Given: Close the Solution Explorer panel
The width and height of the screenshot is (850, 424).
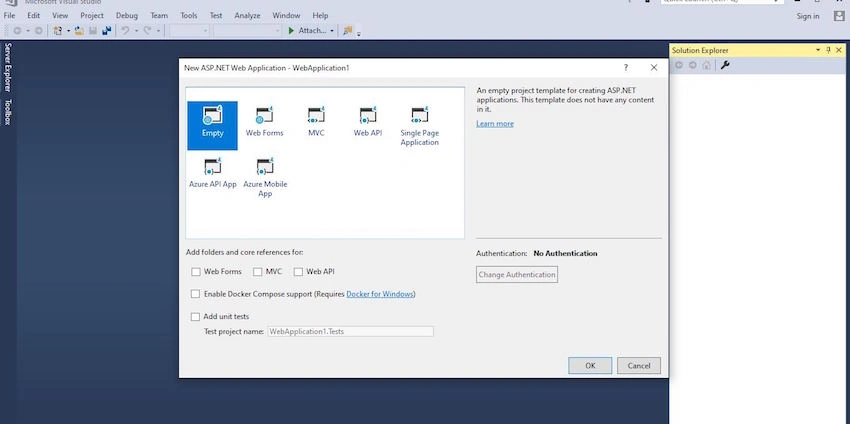Looking at the screenshot, I should tap(840, 50).
